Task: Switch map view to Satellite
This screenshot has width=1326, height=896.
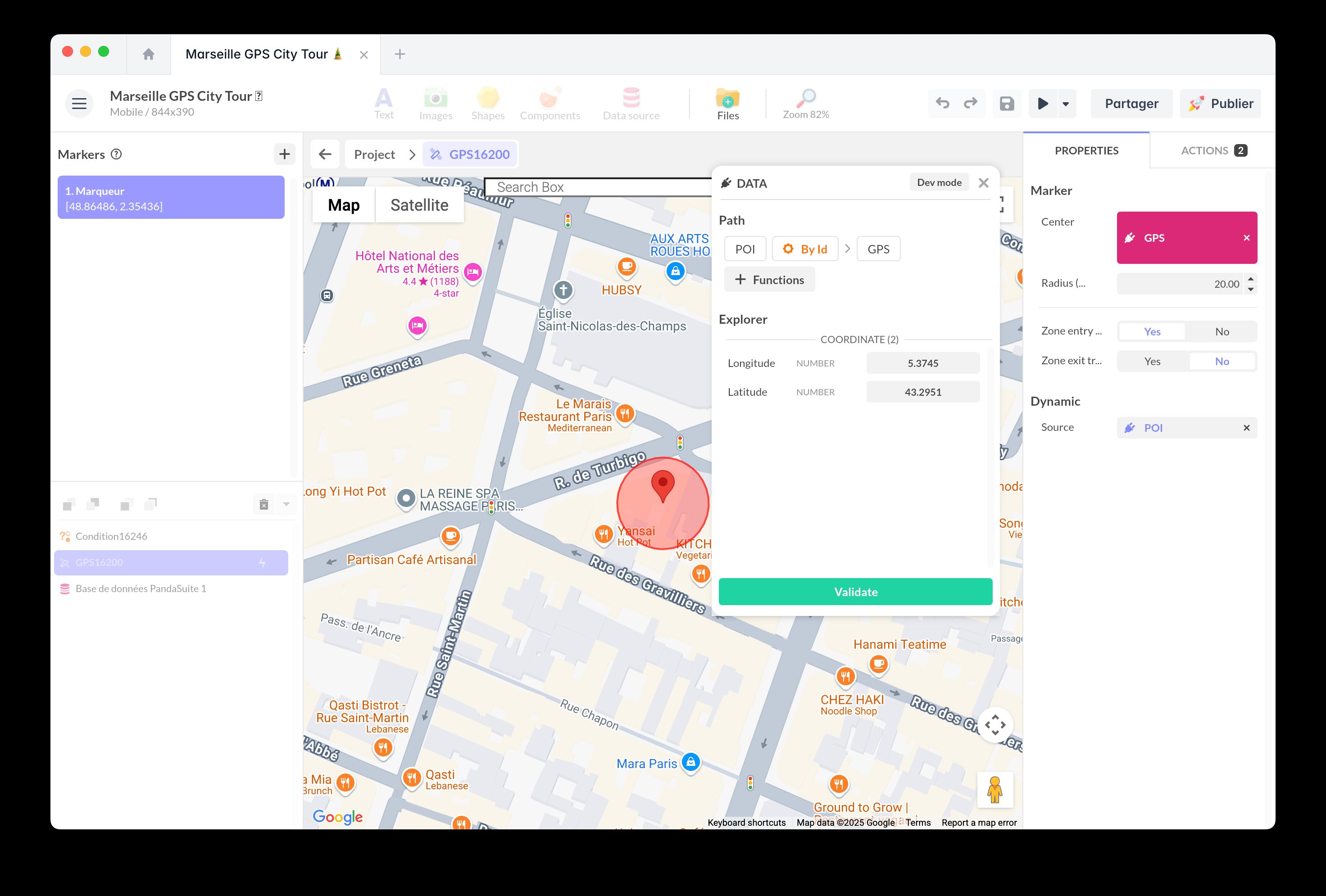Action: (419, 205)
